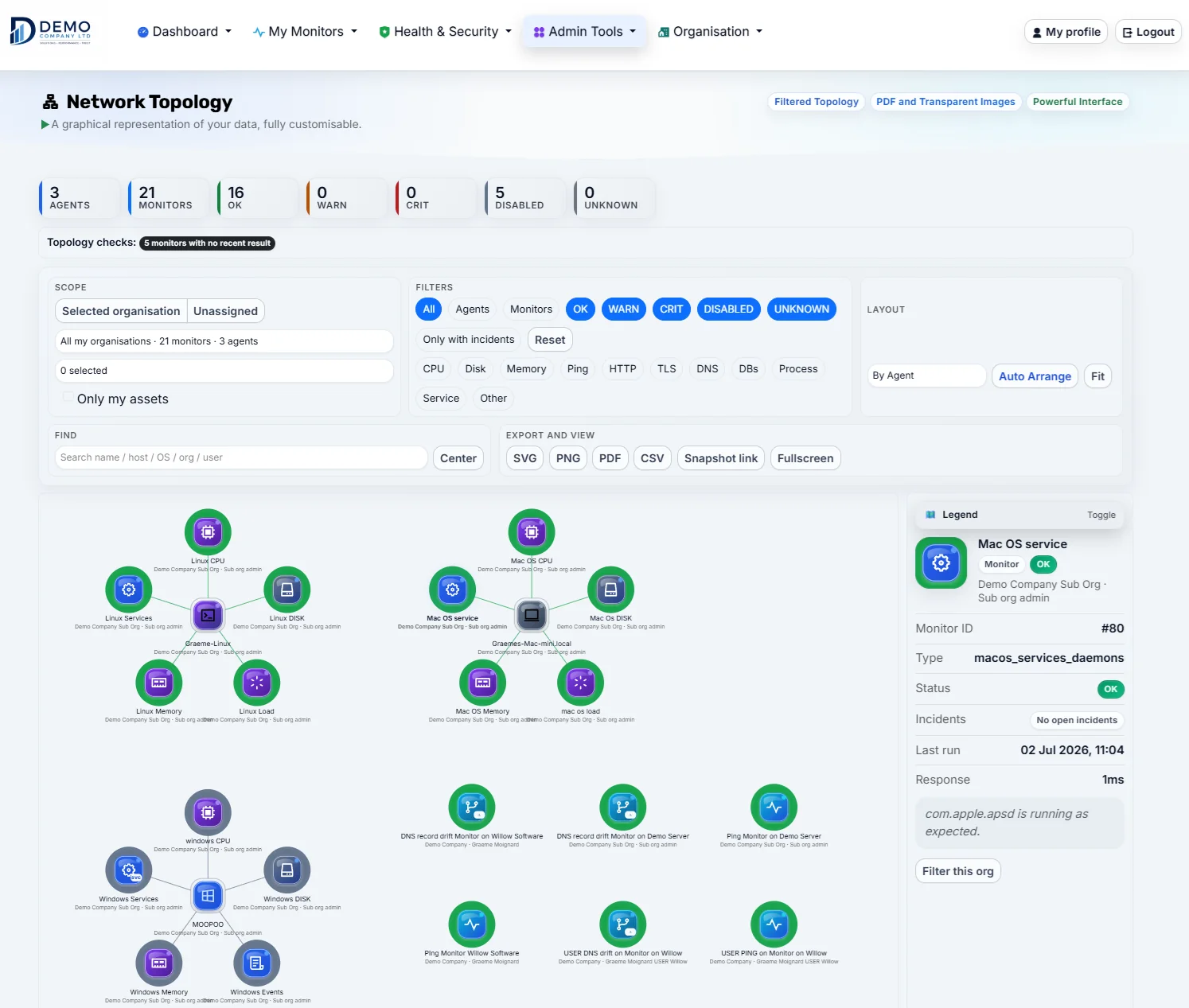Click the Snapshot link button
This screenshot has height=1008, width=1189.
click(721, 458)
